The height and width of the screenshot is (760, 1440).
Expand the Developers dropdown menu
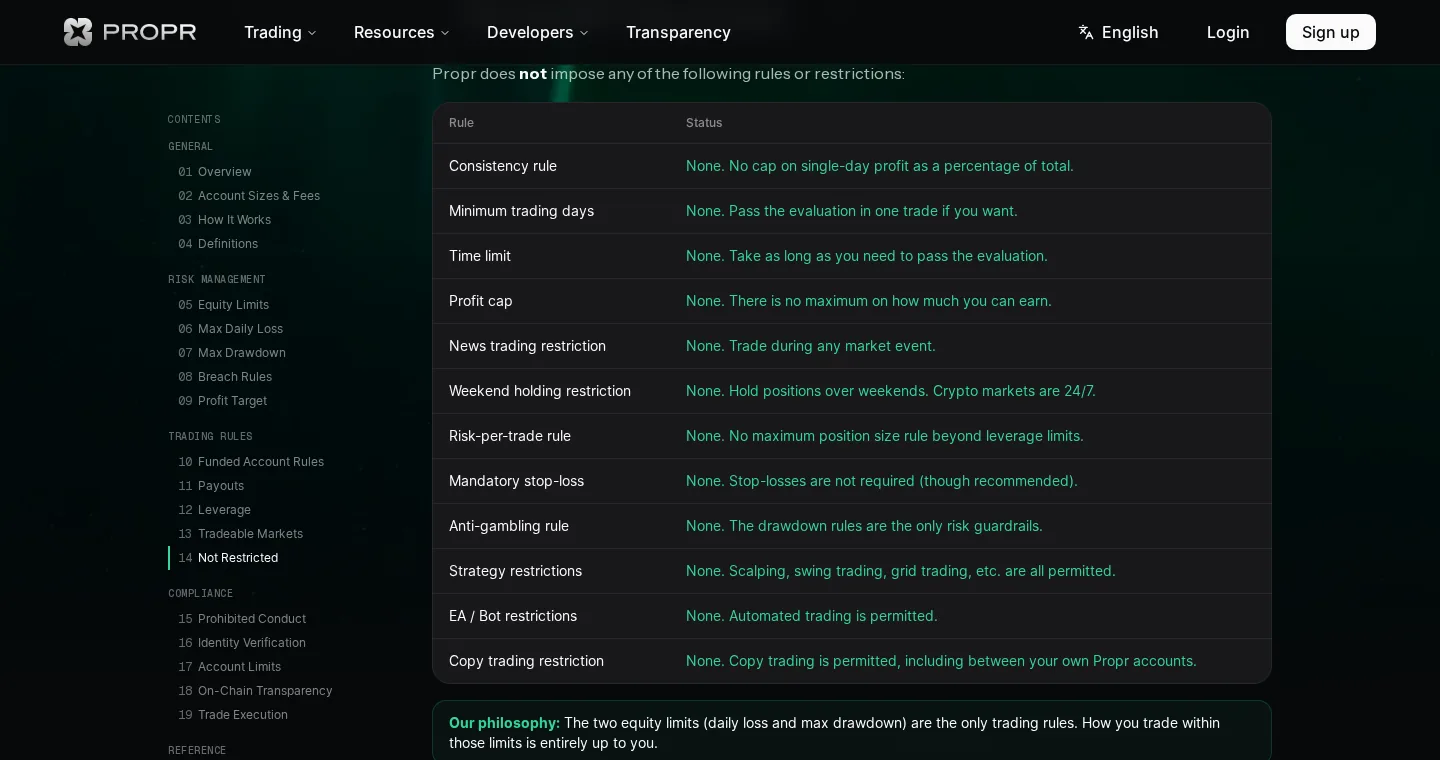click(x=538, y=32)
